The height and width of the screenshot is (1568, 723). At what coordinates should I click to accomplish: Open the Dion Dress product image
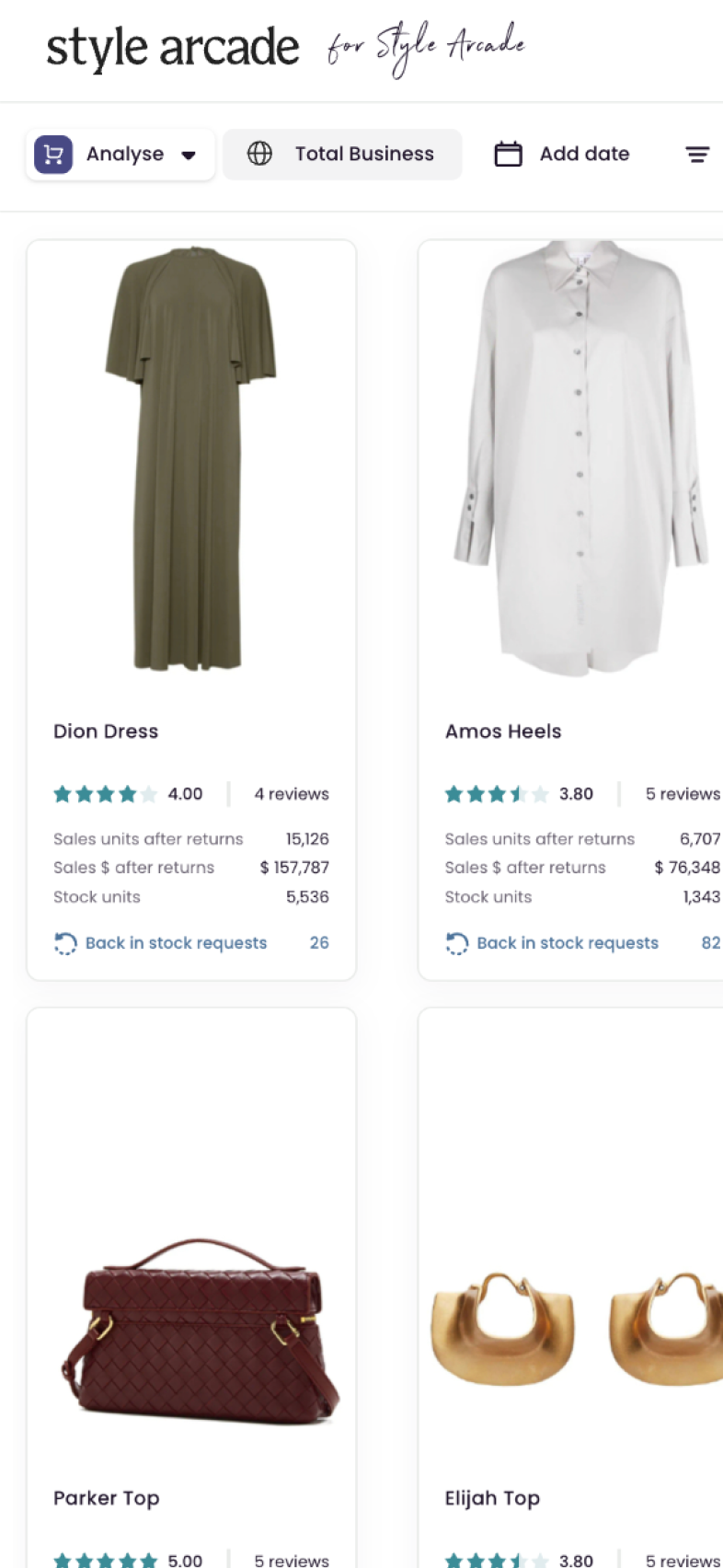pyautogui.click(x=191, y=458)
